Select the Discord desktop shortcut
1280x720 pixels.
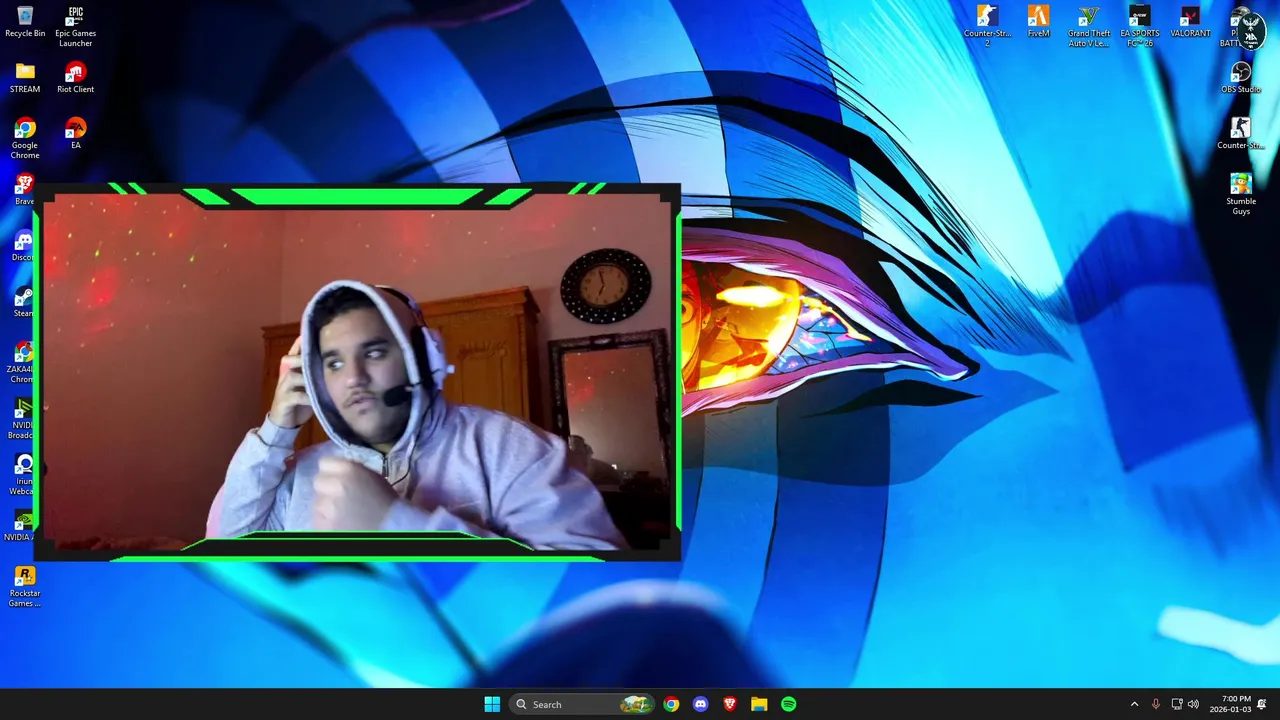pos(22,246)
